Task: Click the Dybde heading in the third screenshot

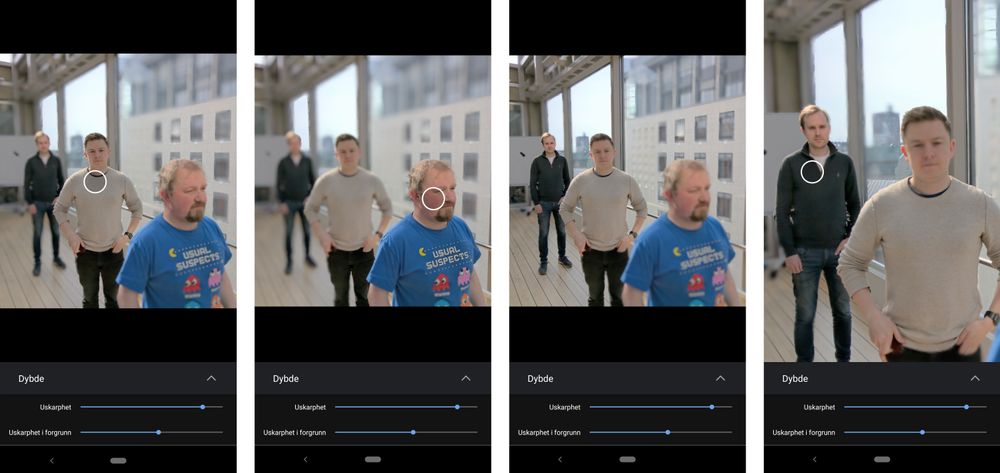Action: point(540,379)
